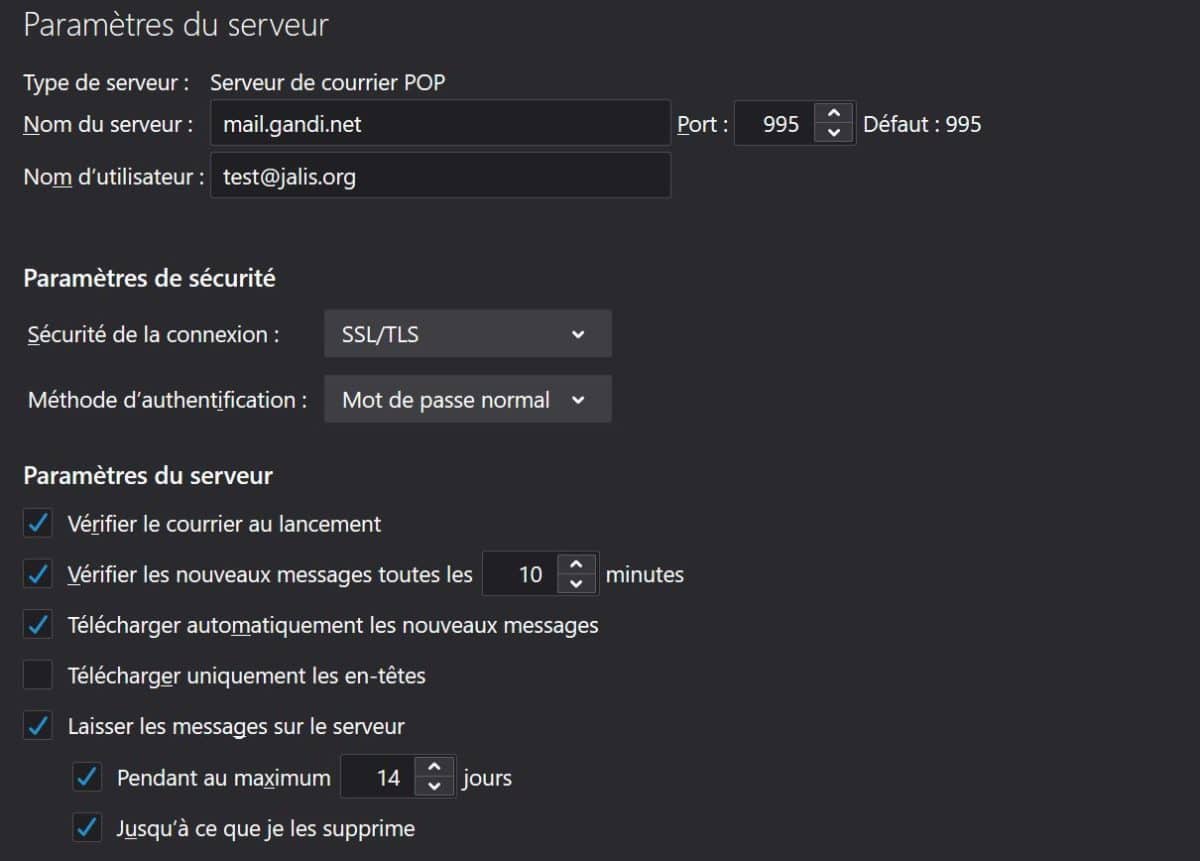The width and height of the screenshot is (1200, 861).
Task: Uncheck Vérifier le courrier au lancement
Action: click(x=38, y=523)
